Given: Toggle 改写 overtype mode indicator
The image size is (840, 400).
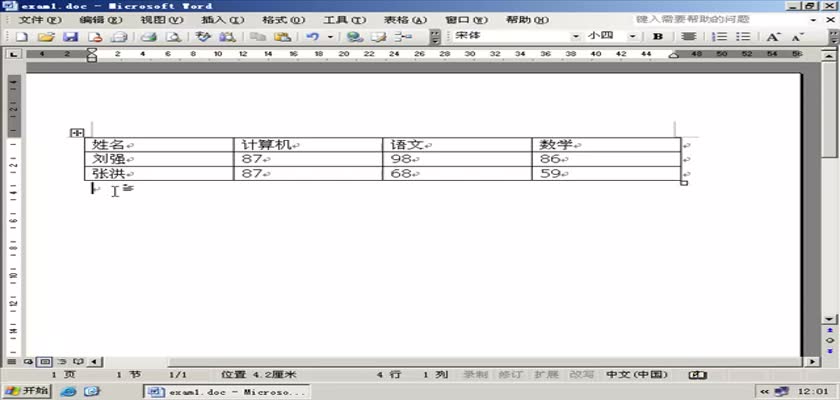Looking at the screenshot, I should click(x=581, y=375).
